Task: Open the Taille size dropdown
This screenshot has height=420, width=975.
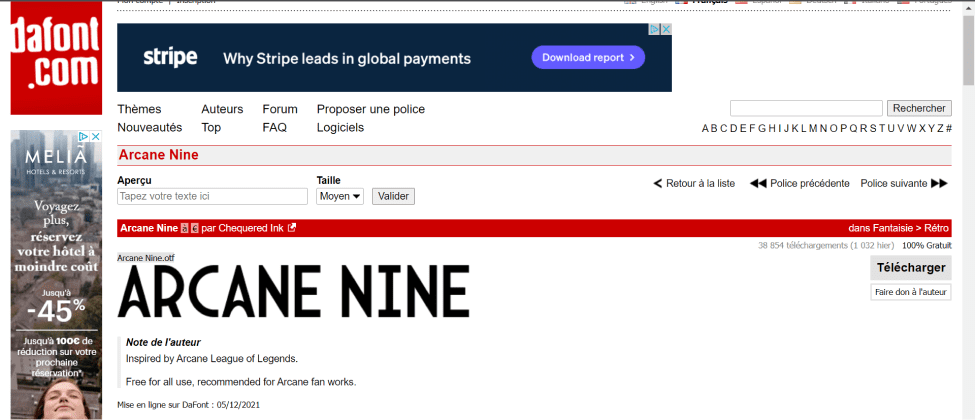Action: (x=340, y=196)
